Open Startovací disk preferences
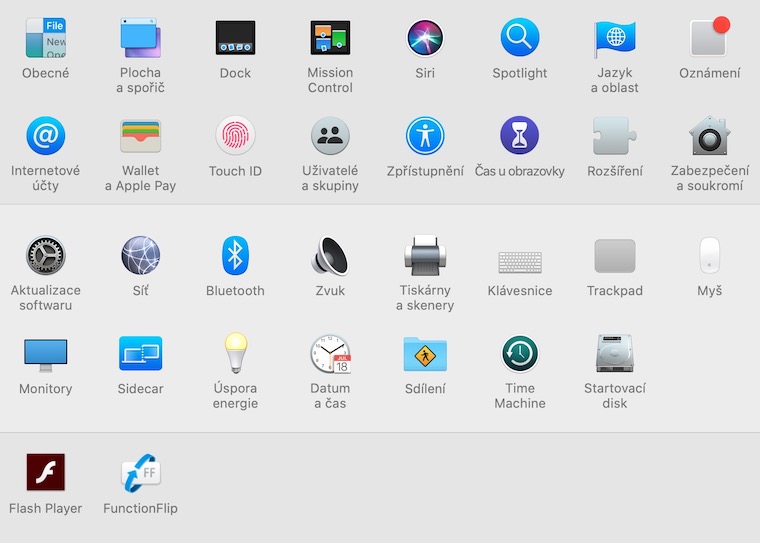This screenshot has width=760, height=543. pyautogui.click(x=615, y=353)
